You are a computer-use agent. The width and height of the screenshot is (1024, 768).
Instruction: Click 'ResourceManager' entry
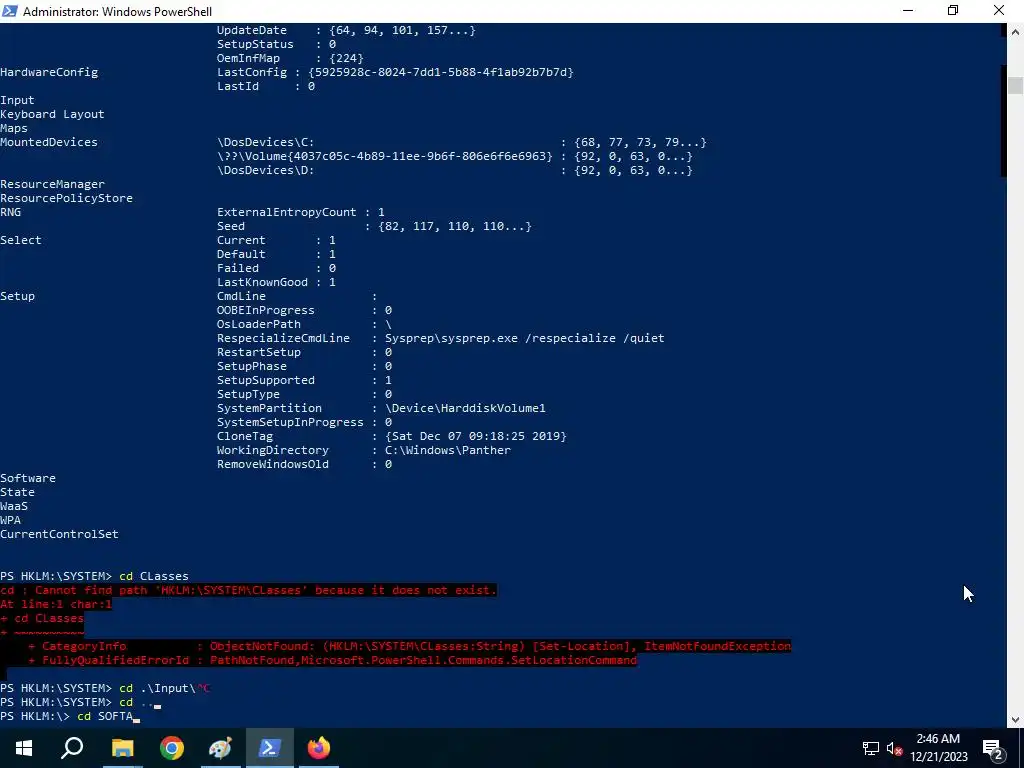click(52, 184)
